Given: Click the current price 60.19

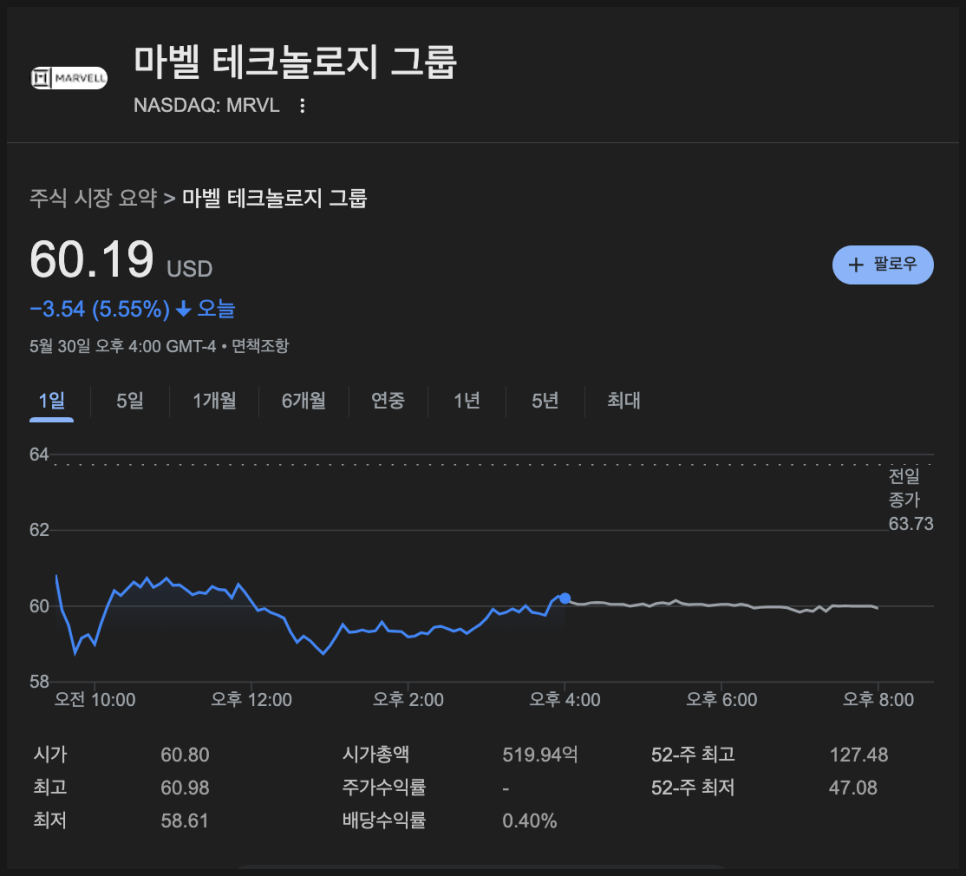Looking at the screenshot, I should click(92, 259).
